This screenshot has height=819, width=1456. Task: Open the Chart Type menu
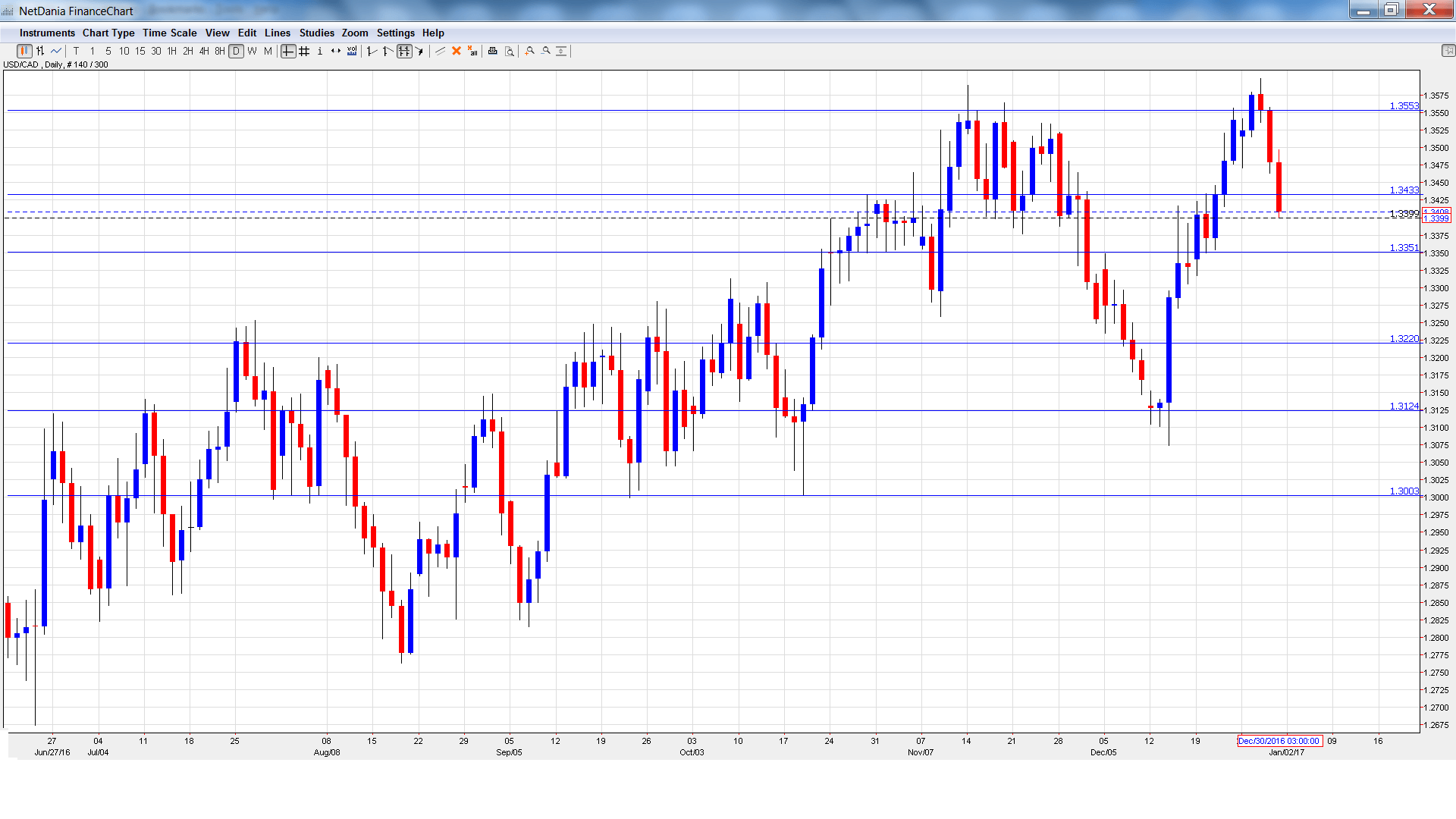click(x=108, y=33)
